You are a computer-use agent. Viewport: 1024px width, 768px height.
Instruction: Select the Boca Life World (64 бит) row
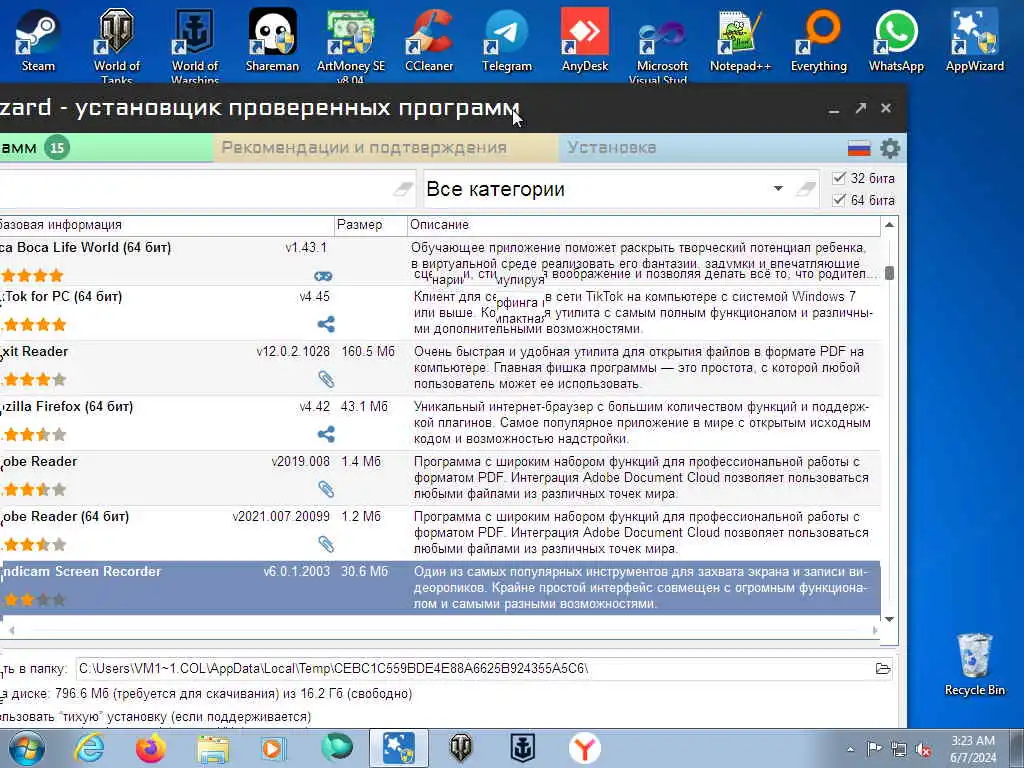[x=440, y=261]
